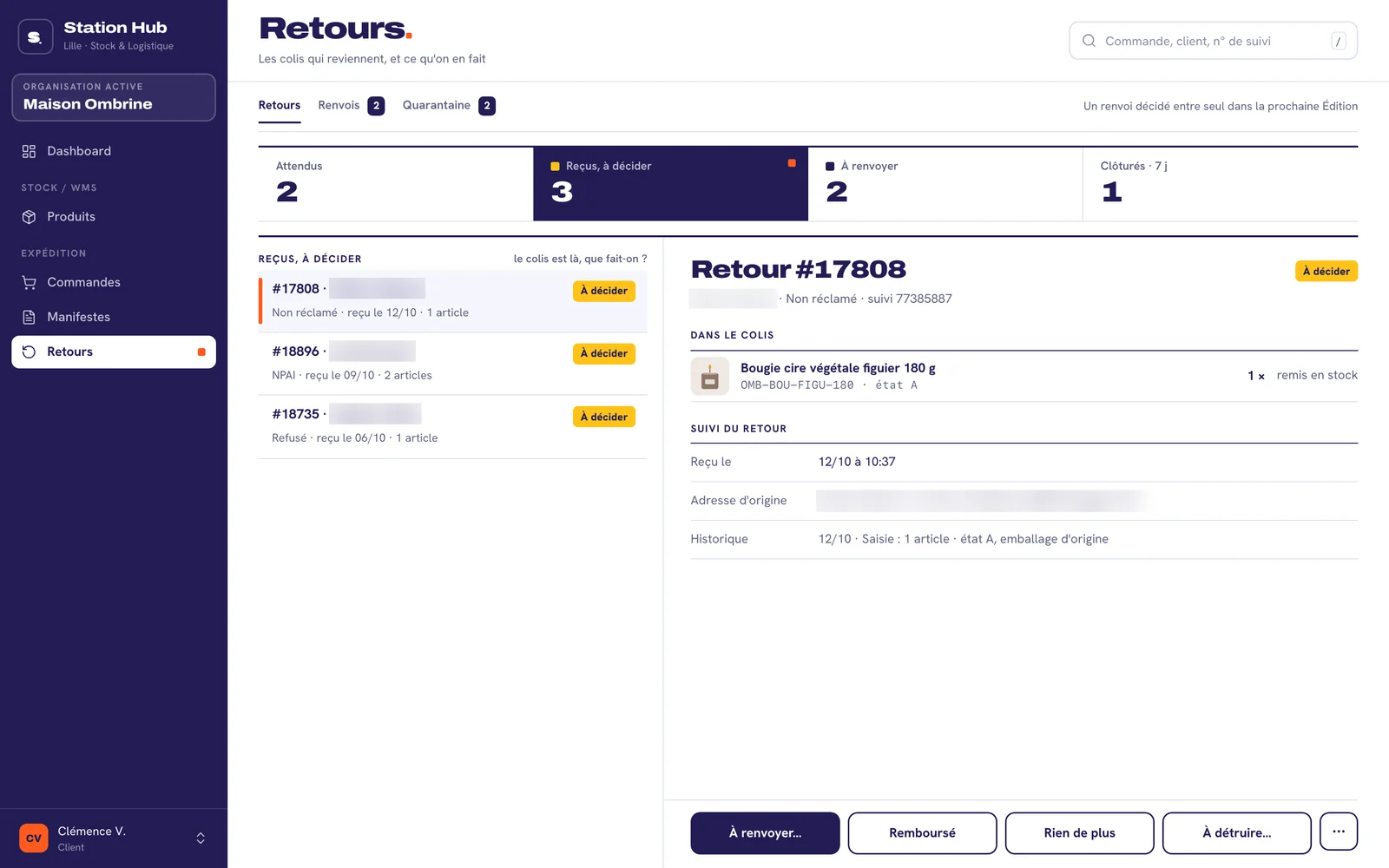Open the Maison Ombrine organisation selector

pyautogui.click(x=114, y=97)
